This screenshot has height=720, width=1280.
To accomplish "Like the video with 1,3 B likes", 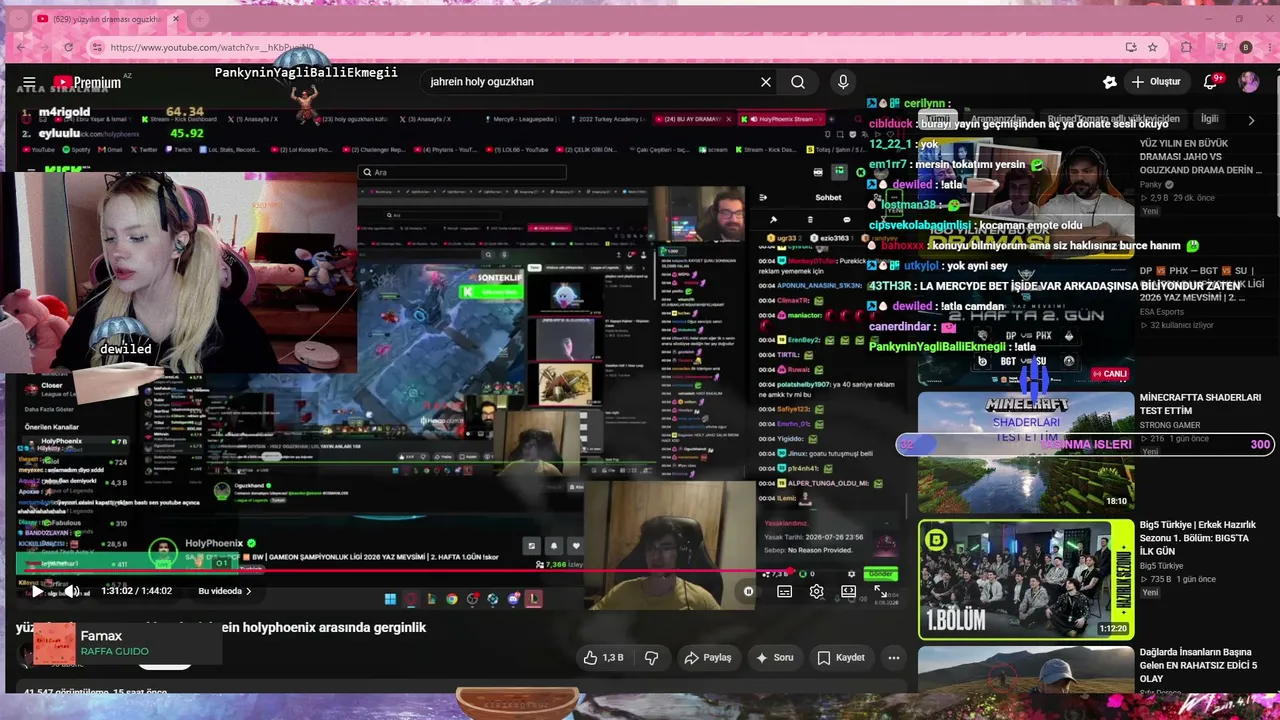I will click(x=604, y=657).
